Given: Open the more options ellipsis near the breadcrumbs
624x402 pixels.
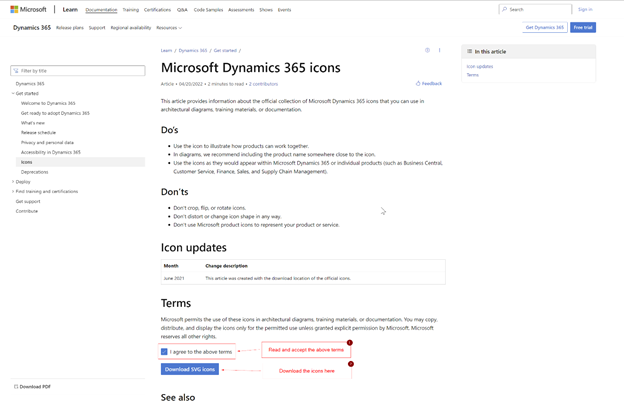Looking at the screenshot, I should 439,50.
